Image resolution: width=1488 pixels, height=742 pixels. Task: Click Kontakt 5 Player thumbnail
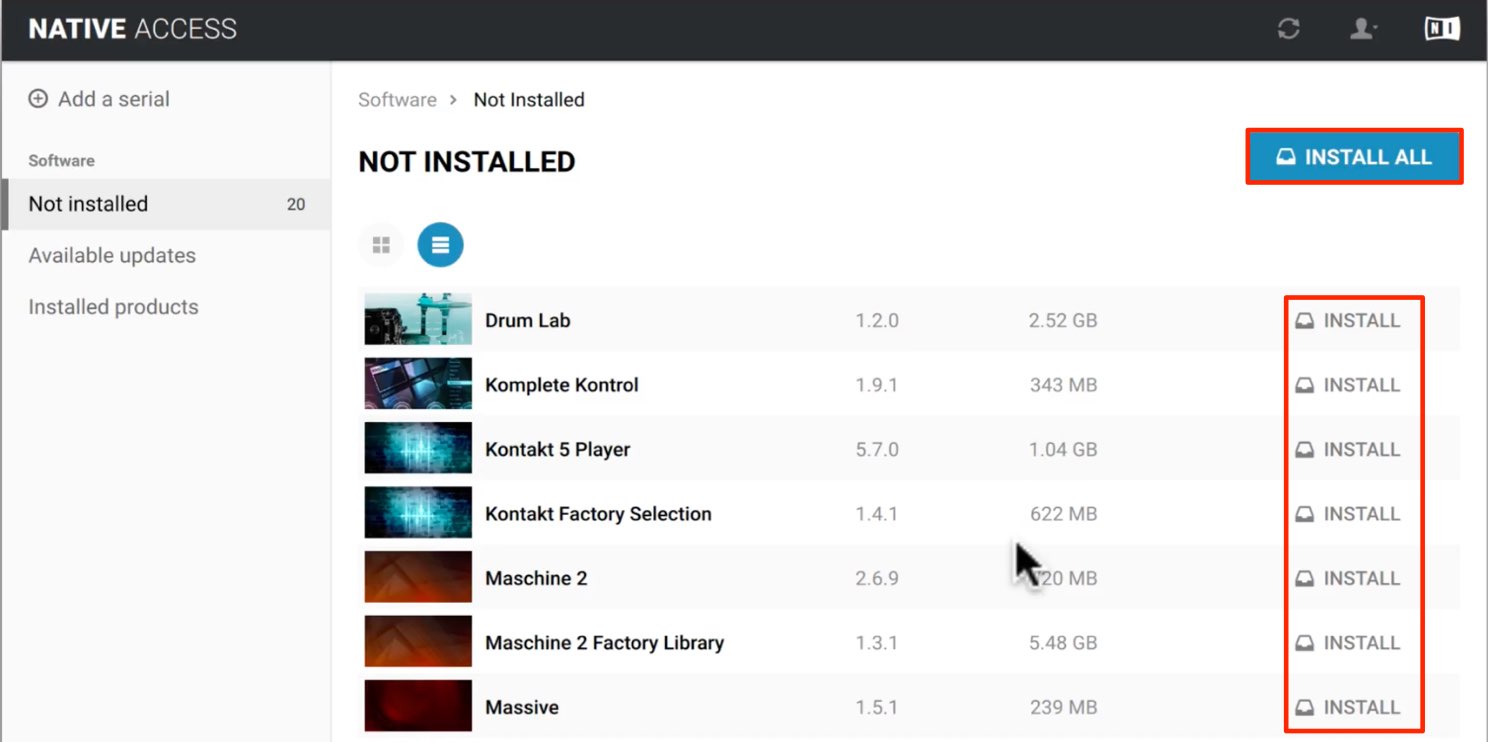pyautogui.click(x=418, y=448)
